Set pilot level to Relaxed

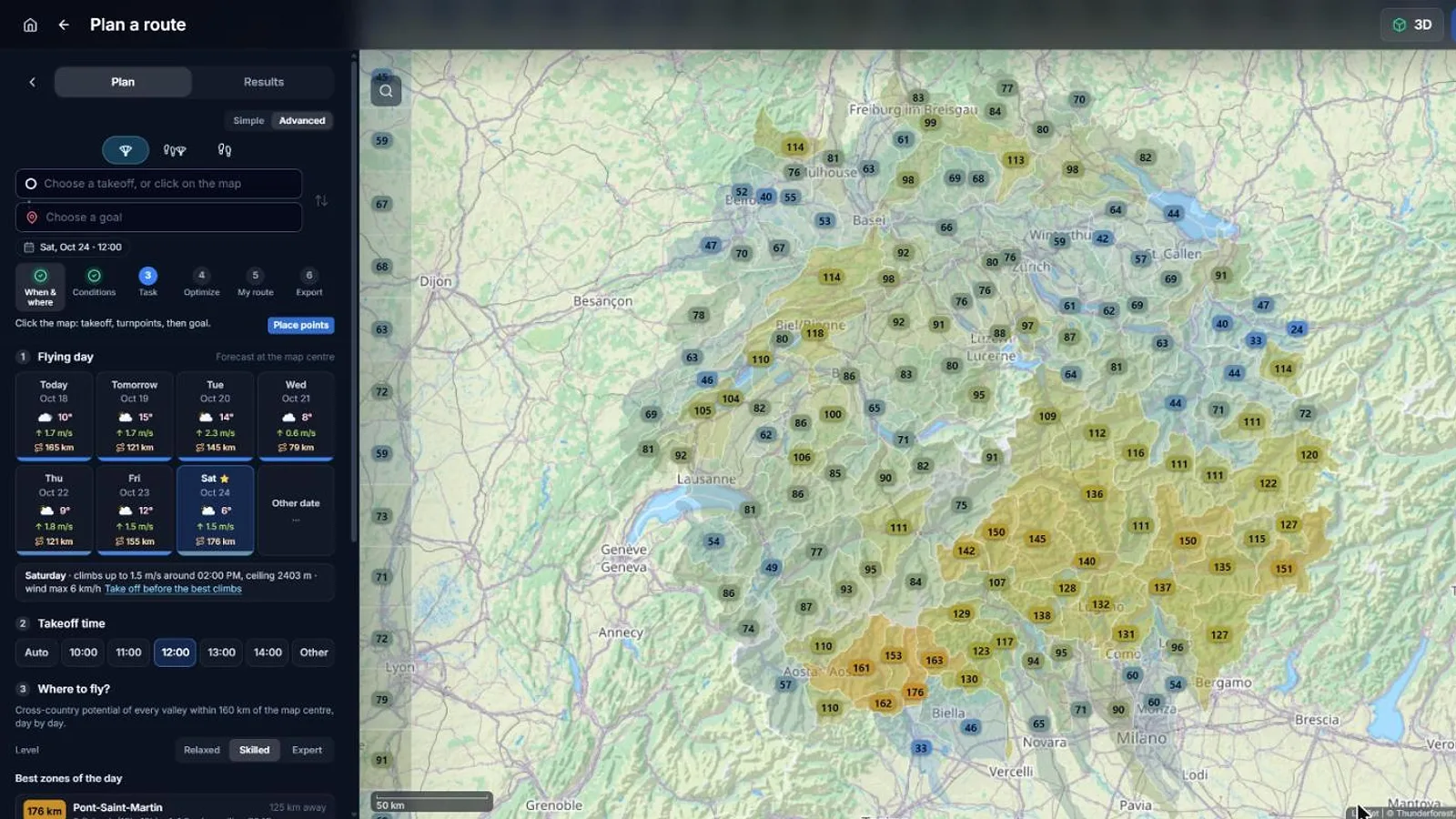click(x=202, y=750)
